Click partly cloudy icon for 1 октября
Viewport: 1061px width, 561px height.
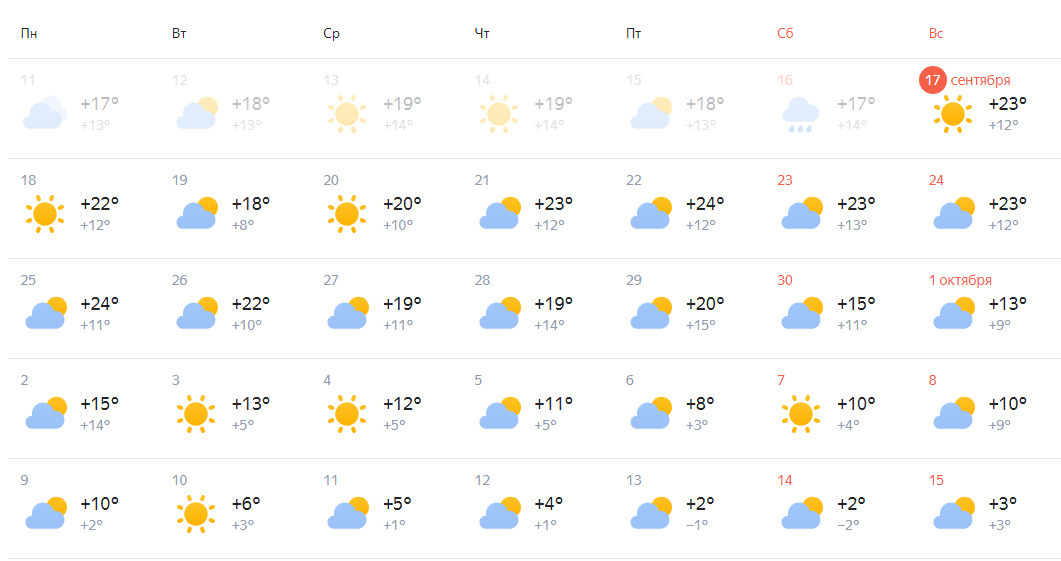tap(954, 313)
